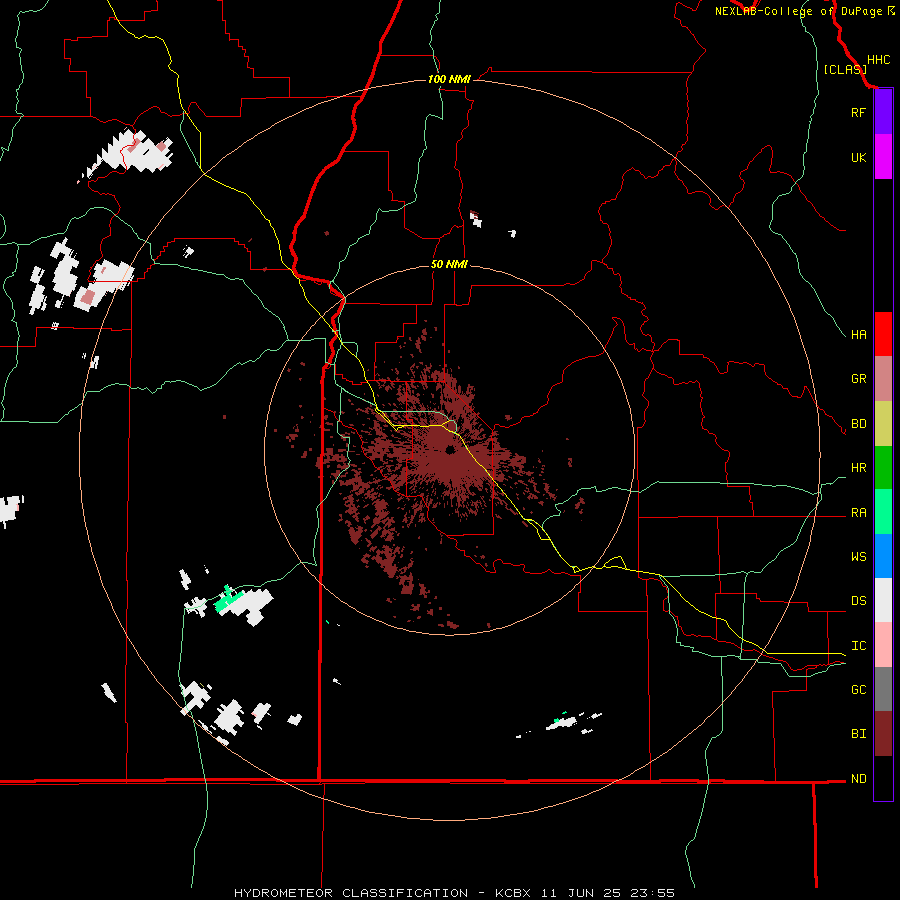Viewport: 900px width, 900px height.
Task: Click the GC legend label
Action: click(x=858, y=690)
